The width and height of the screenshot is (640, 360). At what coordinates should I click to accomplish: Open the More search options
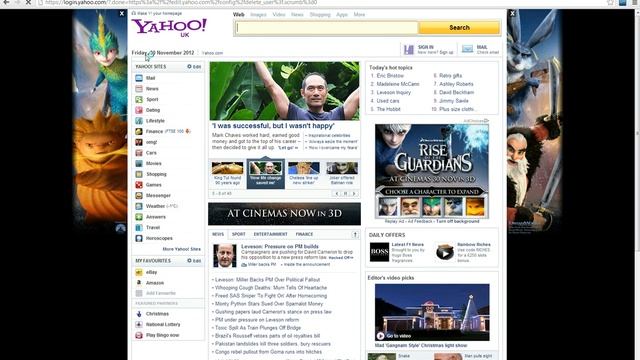(x=359, y=15)
